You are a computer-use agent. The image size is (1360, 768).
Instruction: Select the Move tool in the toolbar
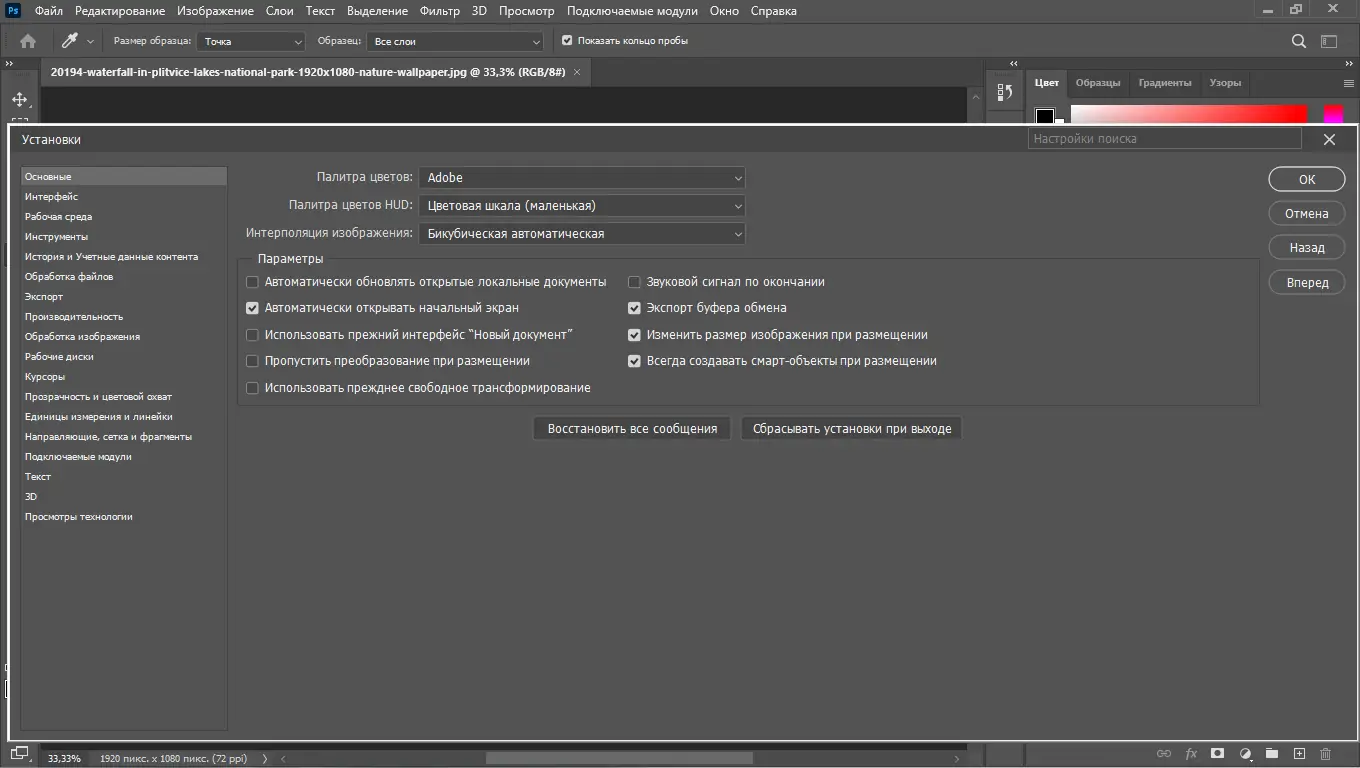(19, 100)
